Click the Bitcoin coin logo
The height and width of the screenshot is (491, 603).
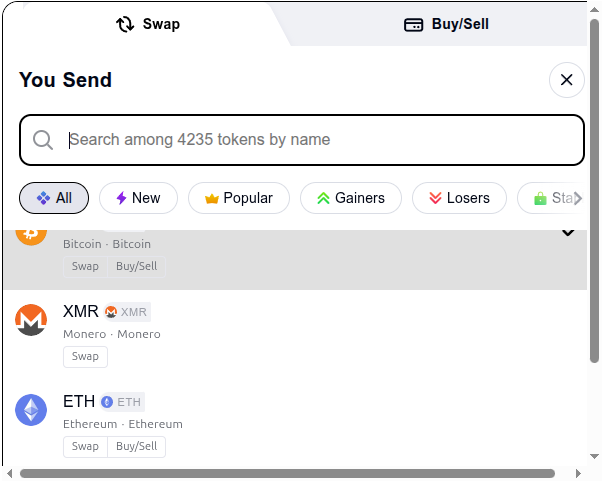(x=31, y=235)
